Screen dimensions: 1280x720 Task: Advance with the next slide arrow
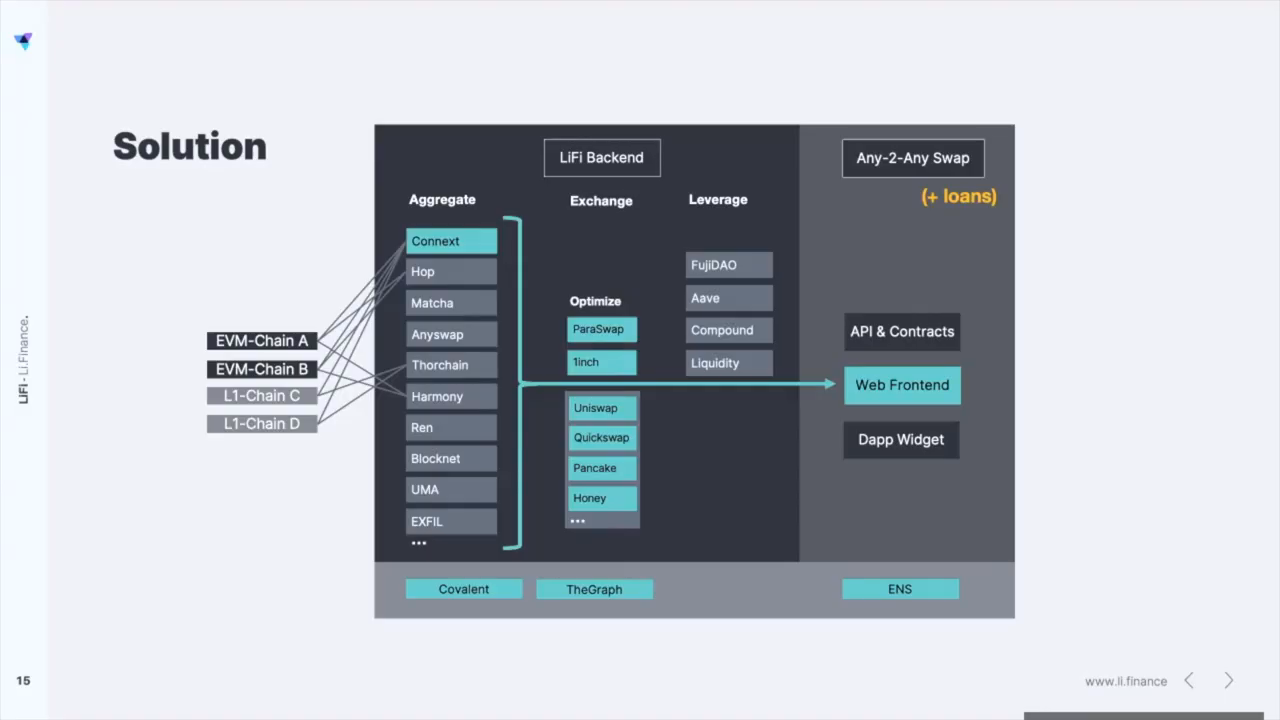point(1229,681)
